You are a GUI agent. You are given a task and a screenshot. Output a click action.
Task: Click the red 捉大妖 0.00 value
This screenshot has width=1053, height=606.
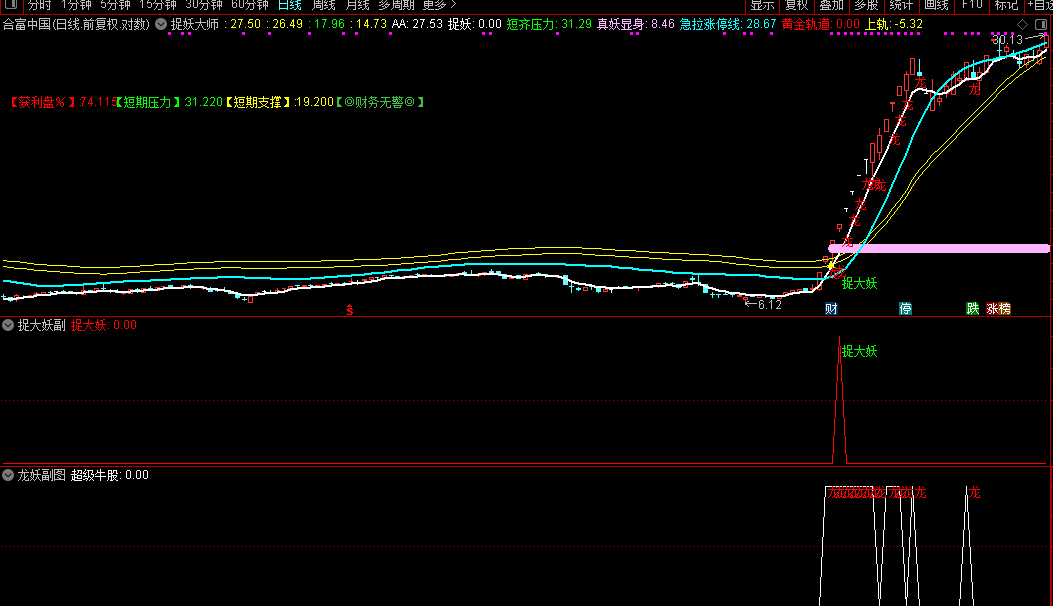103,325
